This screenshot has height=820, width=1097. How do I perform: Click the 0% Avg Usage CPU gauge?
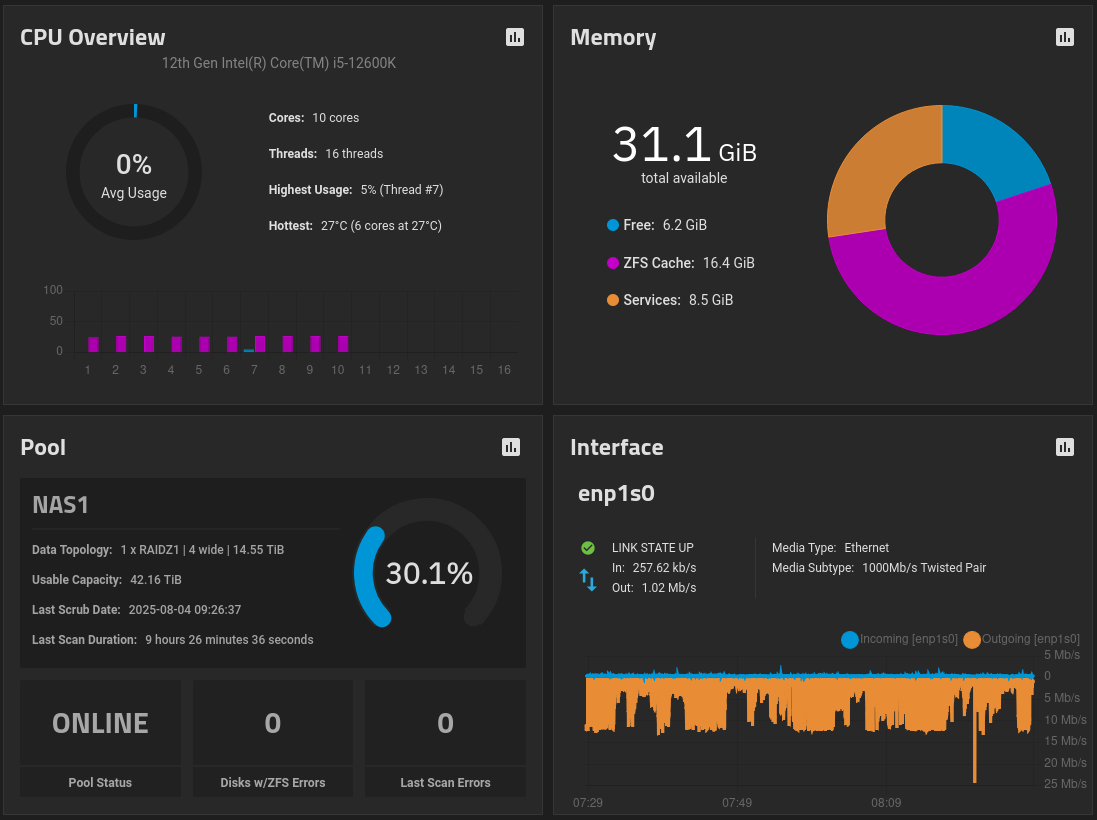click(134, 172)
